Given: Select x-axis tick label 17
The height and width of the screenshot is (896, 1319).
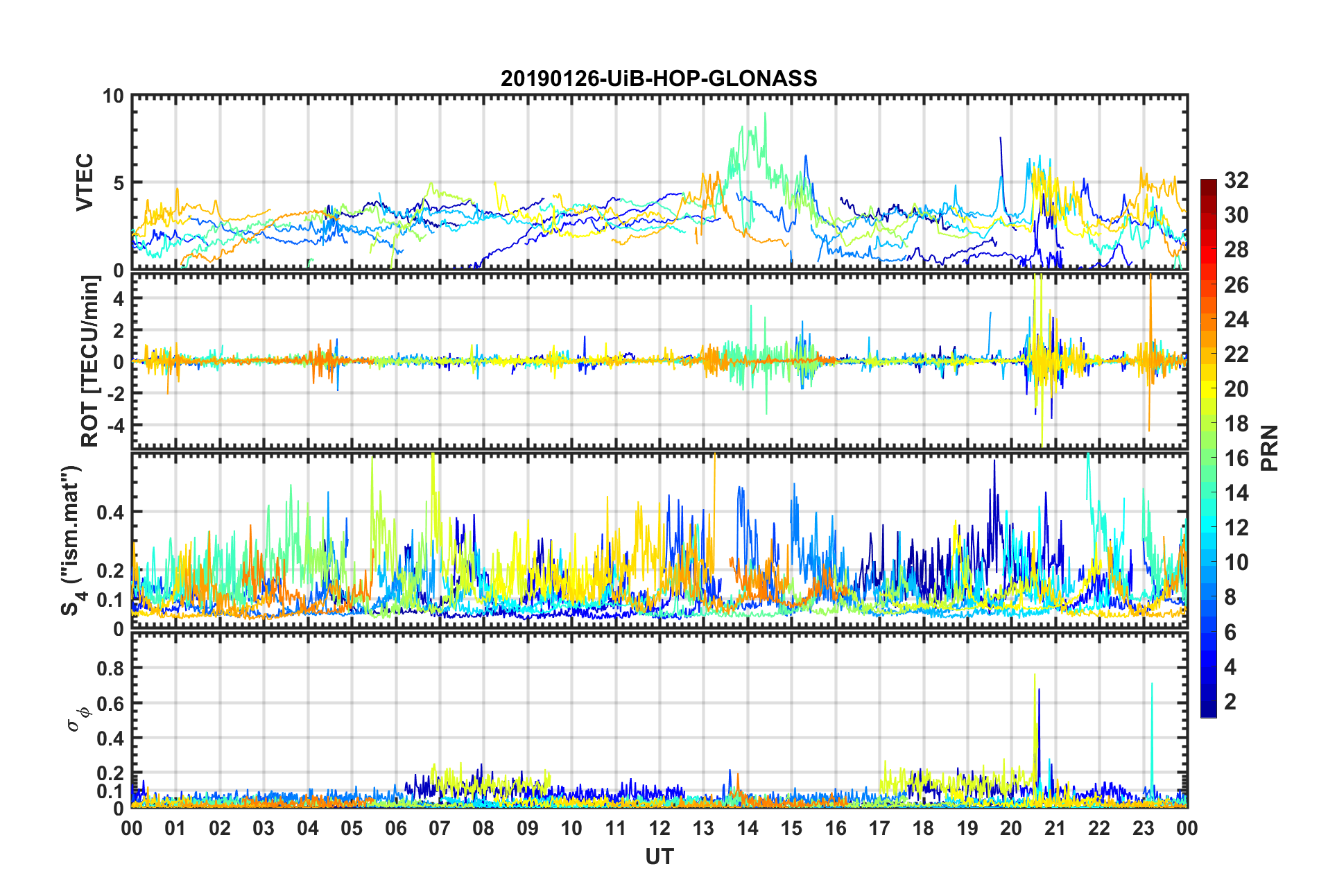Looking at the screenshot, I should [879, 828].
